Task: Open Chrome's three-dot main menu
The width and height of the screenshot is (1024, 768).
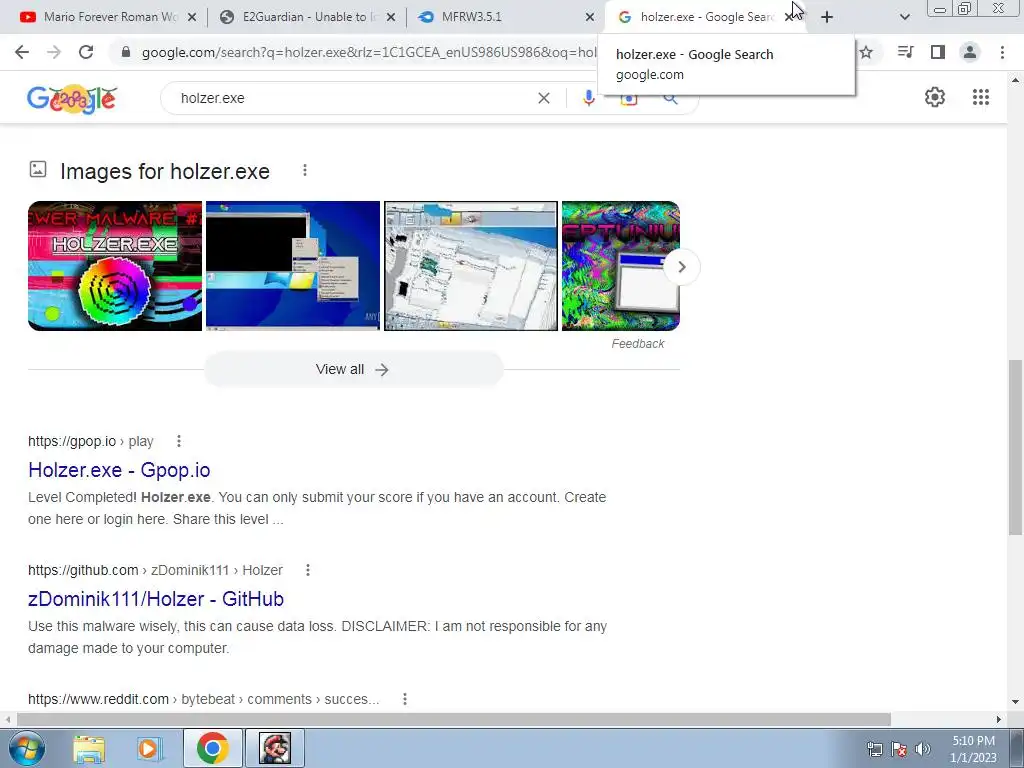Action: pos(1002,52)
